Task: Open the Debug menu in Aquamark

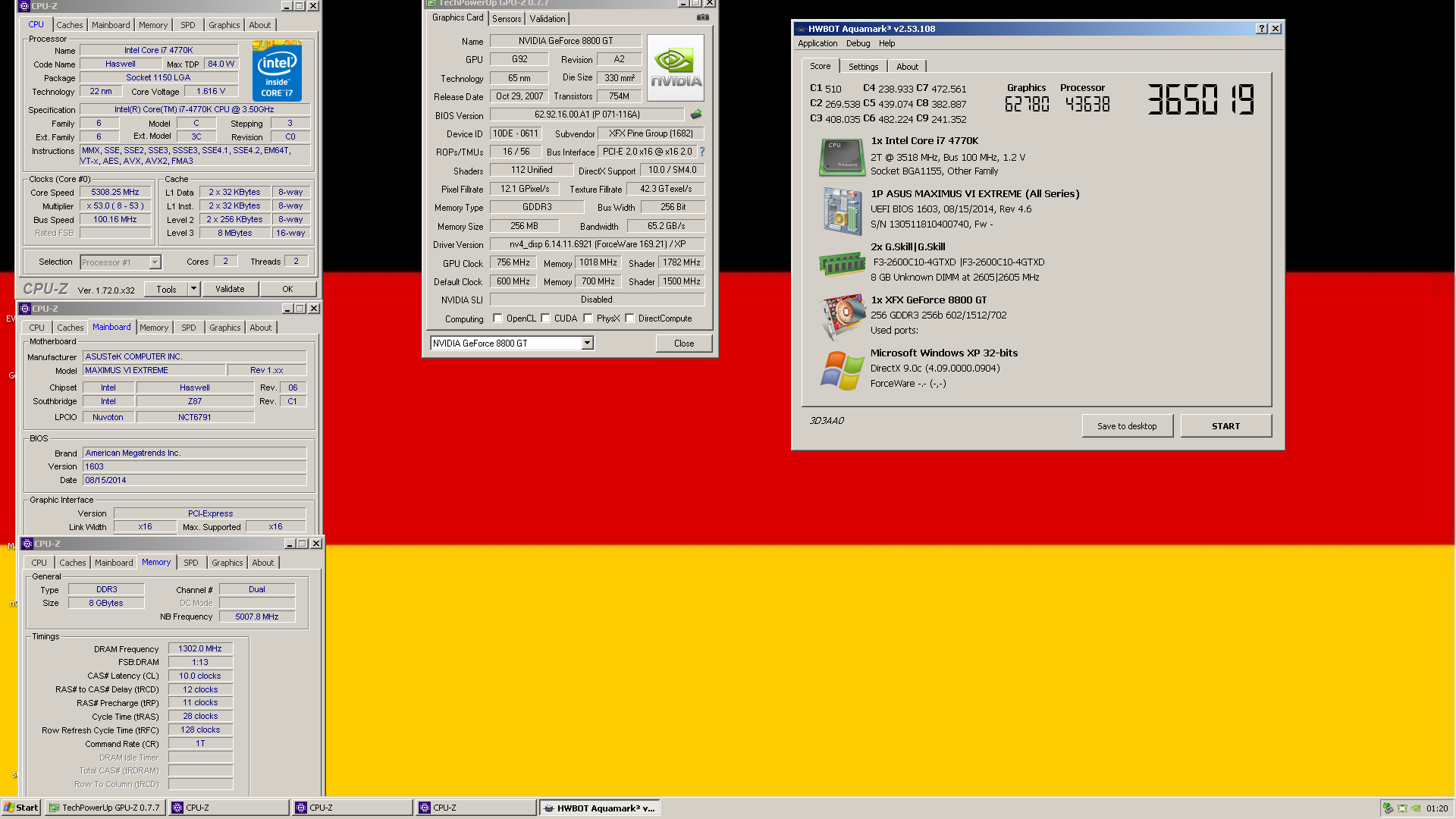Action: point(858,43)
